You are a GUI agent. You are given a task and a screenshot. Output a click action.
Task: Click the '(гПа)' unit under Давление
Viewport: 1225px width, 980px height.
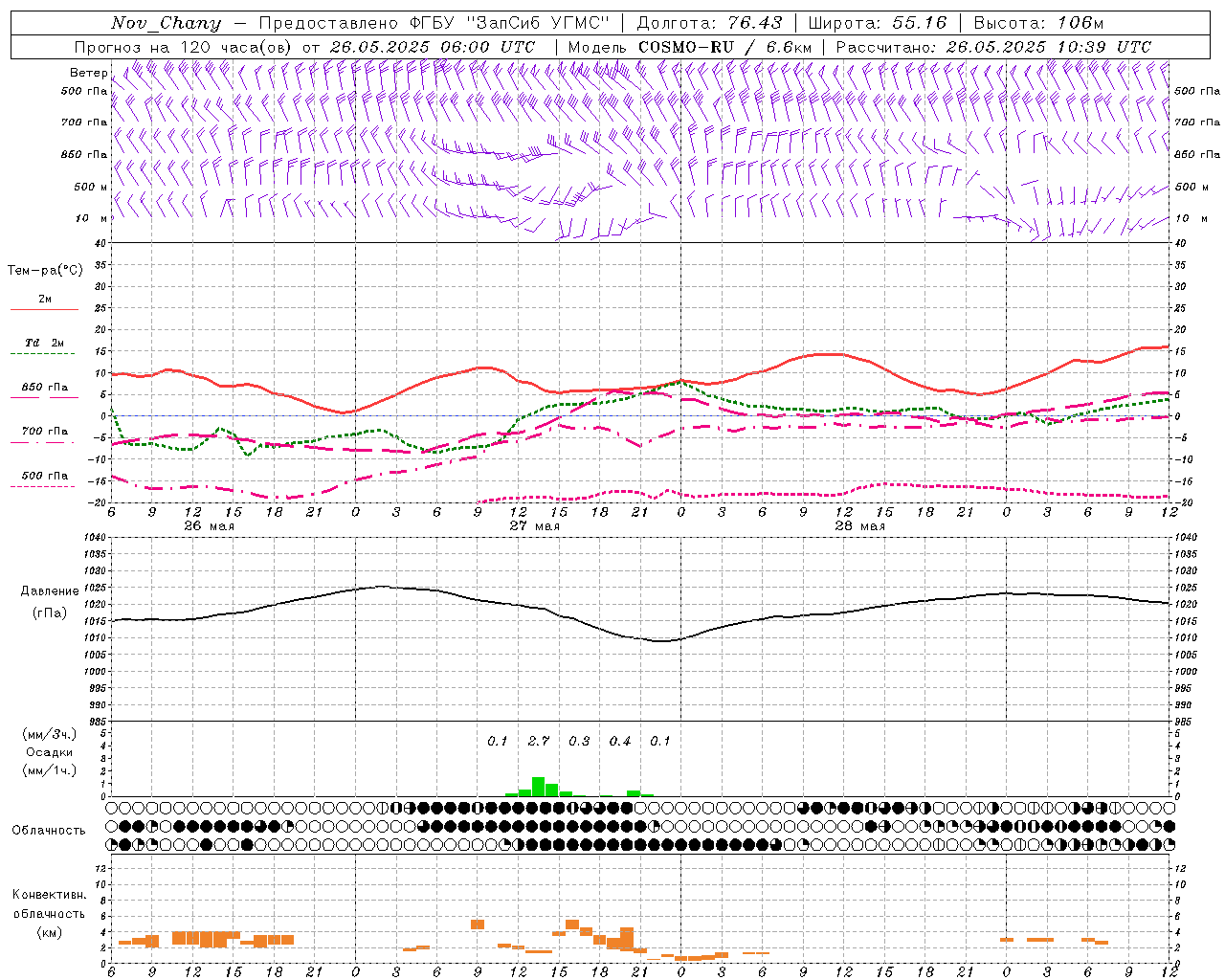coord(49,613)
